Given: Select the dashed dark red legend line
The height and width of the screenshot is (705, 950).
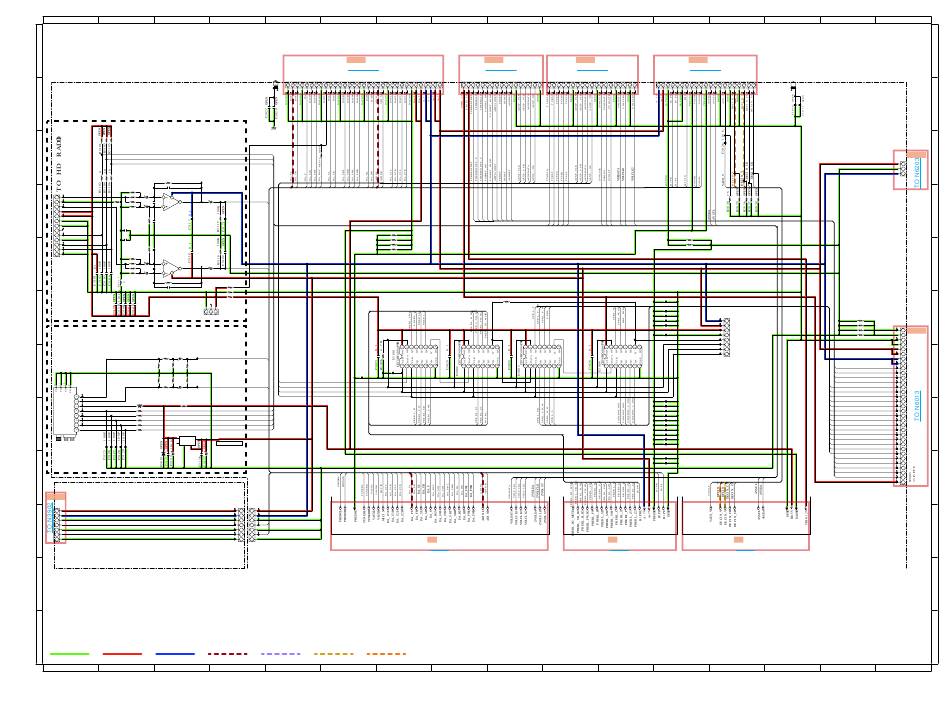Looking at the screenshot, I should click(228, 654).
